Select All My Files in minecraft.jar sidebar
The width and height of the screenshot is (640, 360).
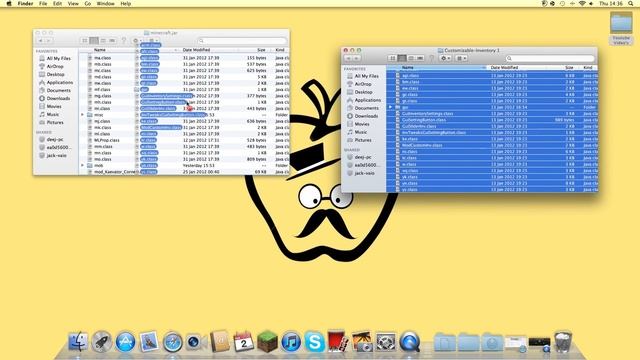tap(58, 58)
